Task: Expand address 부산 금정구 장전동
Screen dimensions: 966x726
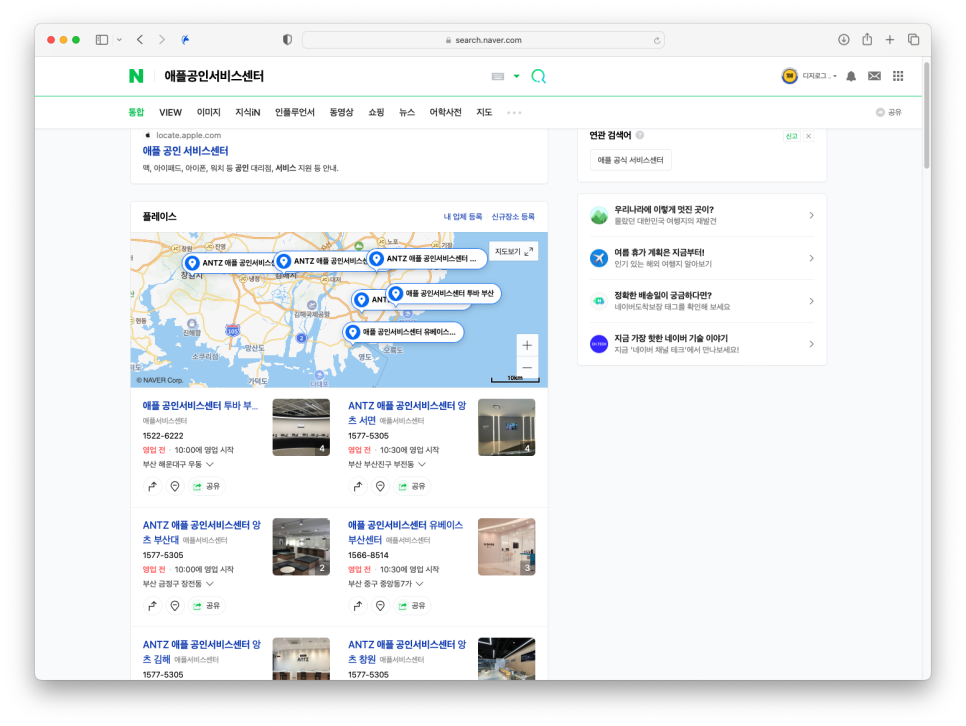Action: pyautogui.click(x=178, y=584)
